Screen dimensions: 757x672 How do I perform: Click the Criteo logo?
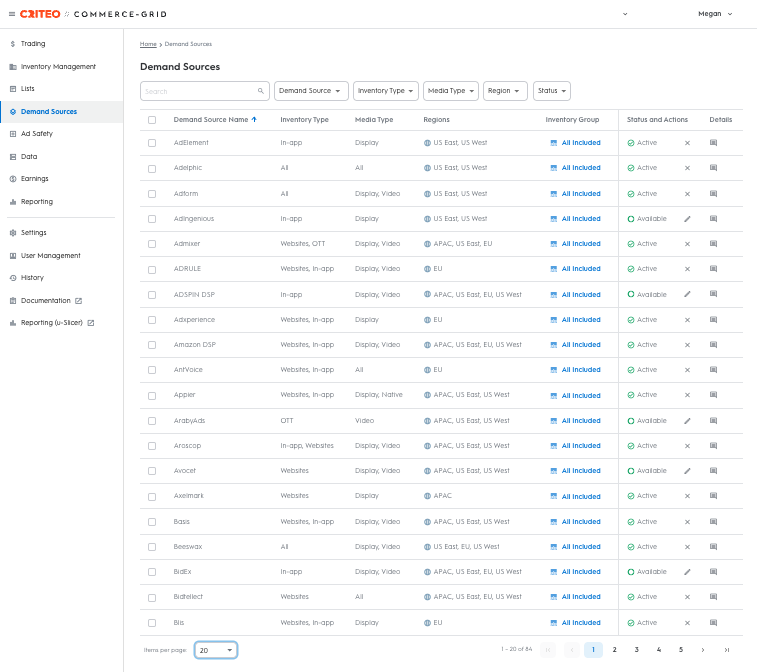pyautogui.click(x=40, y=14)
